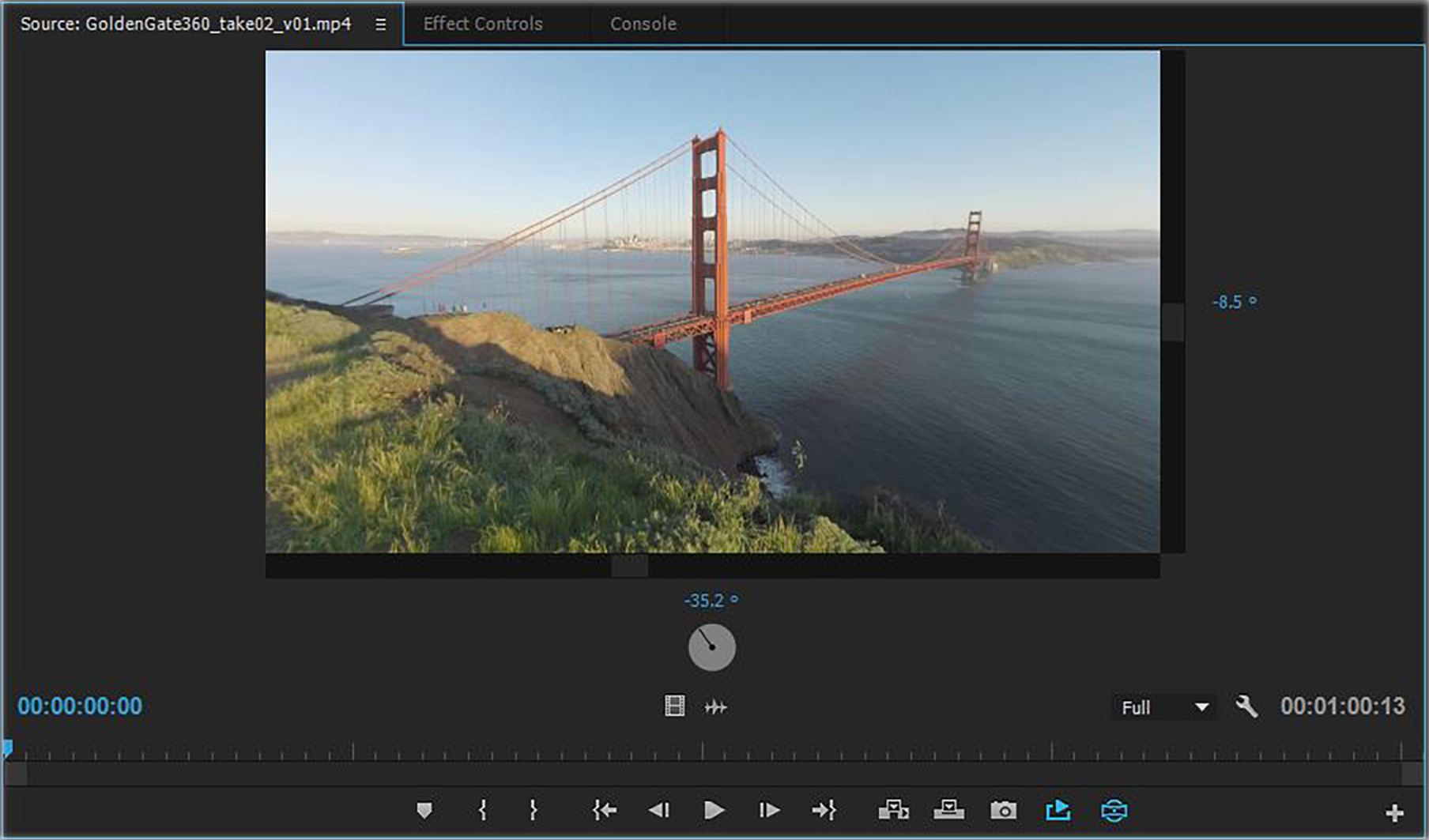The image size is (1429, 840).
Task: Click the zoom scroll bar under the ruler
Action: [714, 774]
